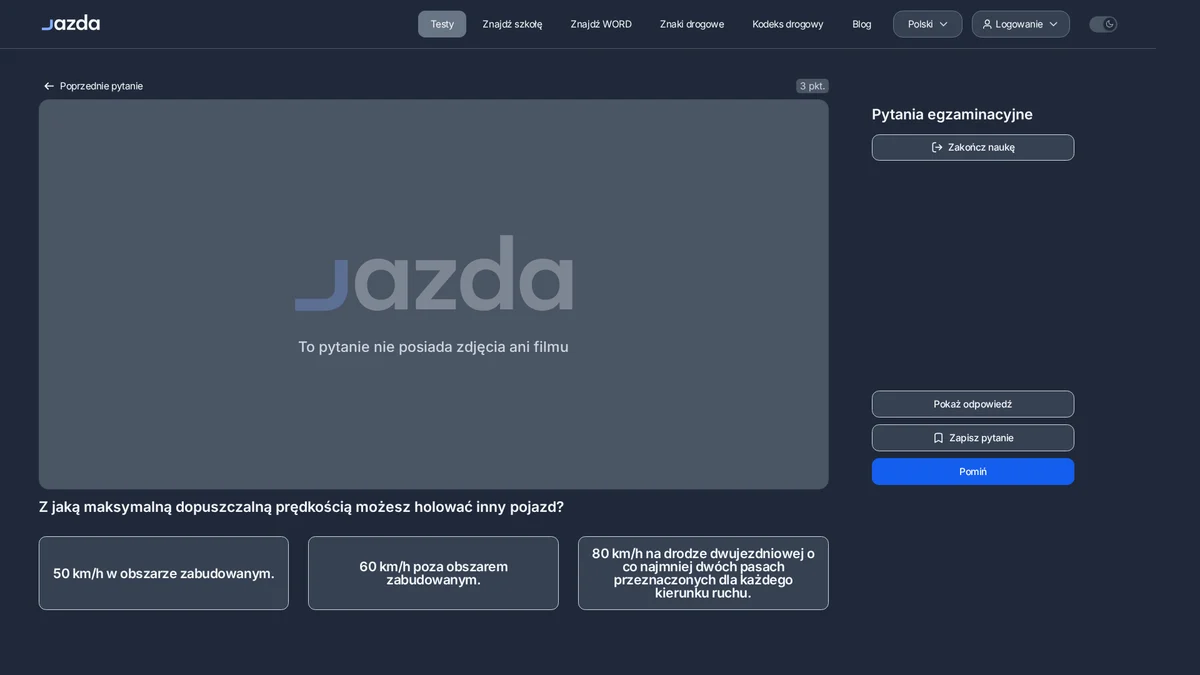Click the 3 pkt. points badge
Image resolution: width=1200 pixels, height=675 pixels.
(x=812, y=86)
